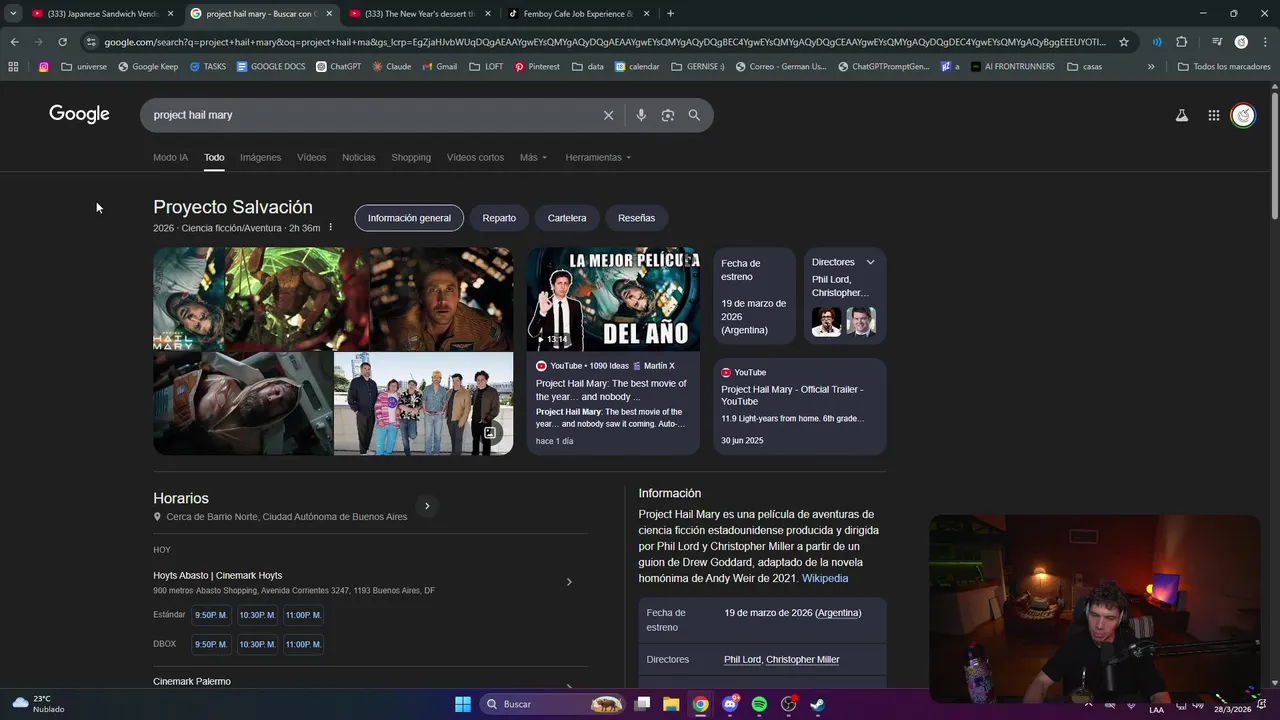Open Instagram bookmark icon
The image size is (1280, 720).
44,67
